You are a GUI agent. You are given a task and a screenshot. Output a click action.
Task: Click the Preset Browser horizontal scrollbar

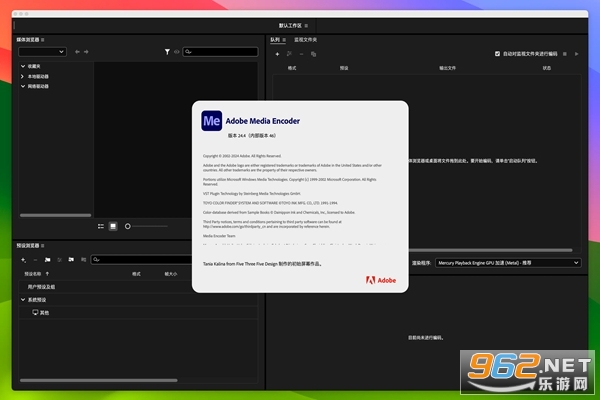[99, 380]
